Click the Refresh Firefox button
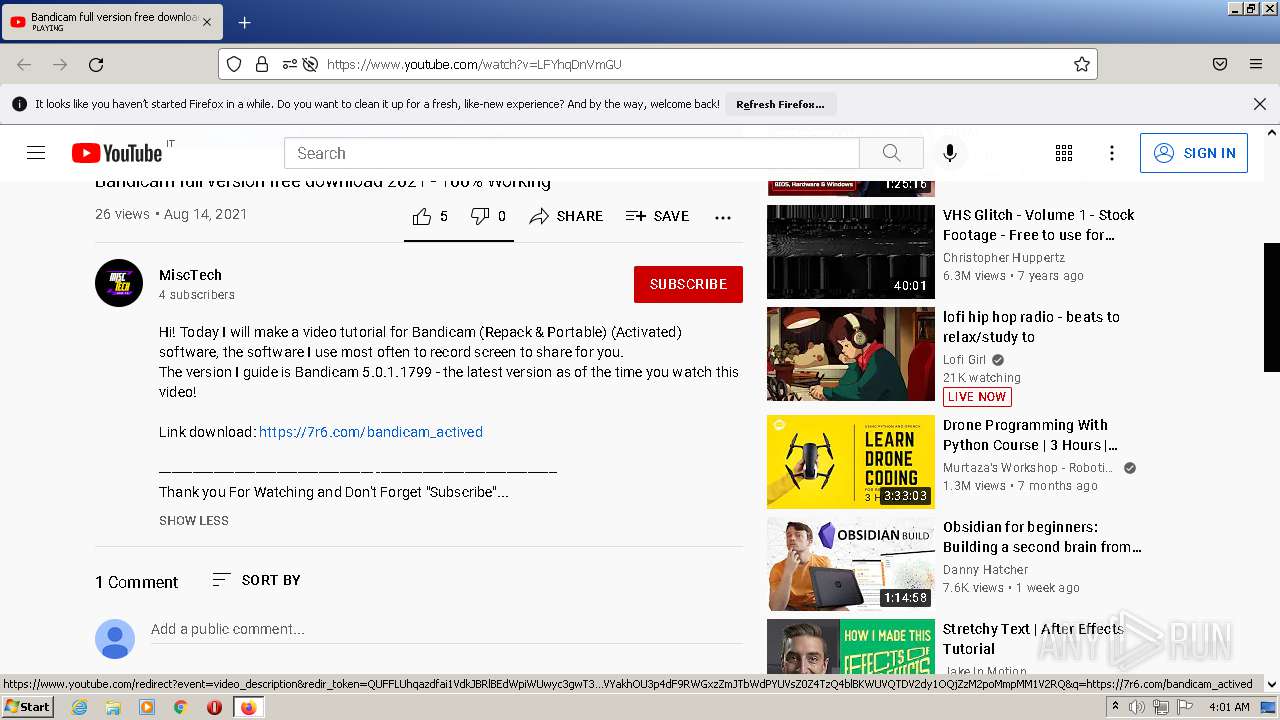Viewport: 1280px width, 720px height. (780, 104)
